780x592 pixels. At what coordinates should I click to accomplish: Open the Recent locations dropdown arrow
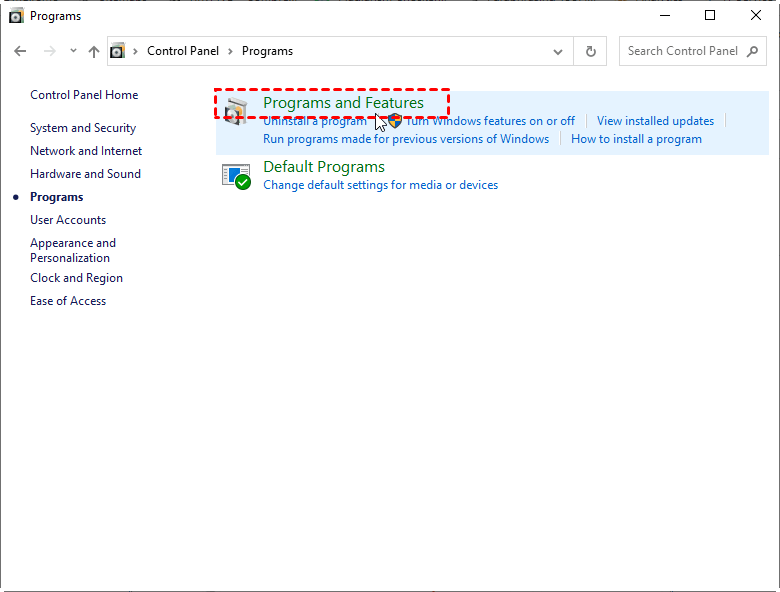[73, 51]
